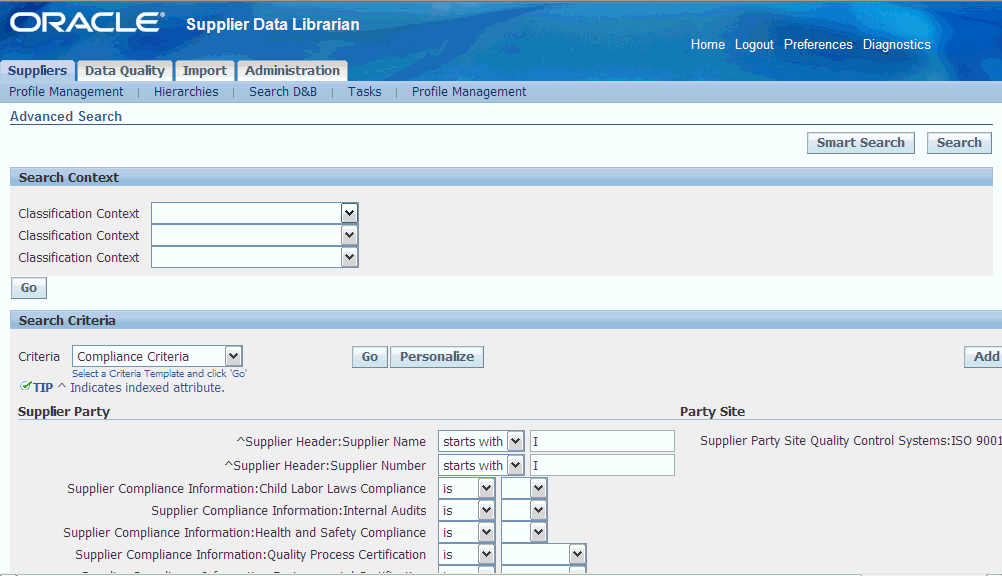Click the Logout link
The image size is (1002, 576).
pyautogui.click(x=754, y=45)
